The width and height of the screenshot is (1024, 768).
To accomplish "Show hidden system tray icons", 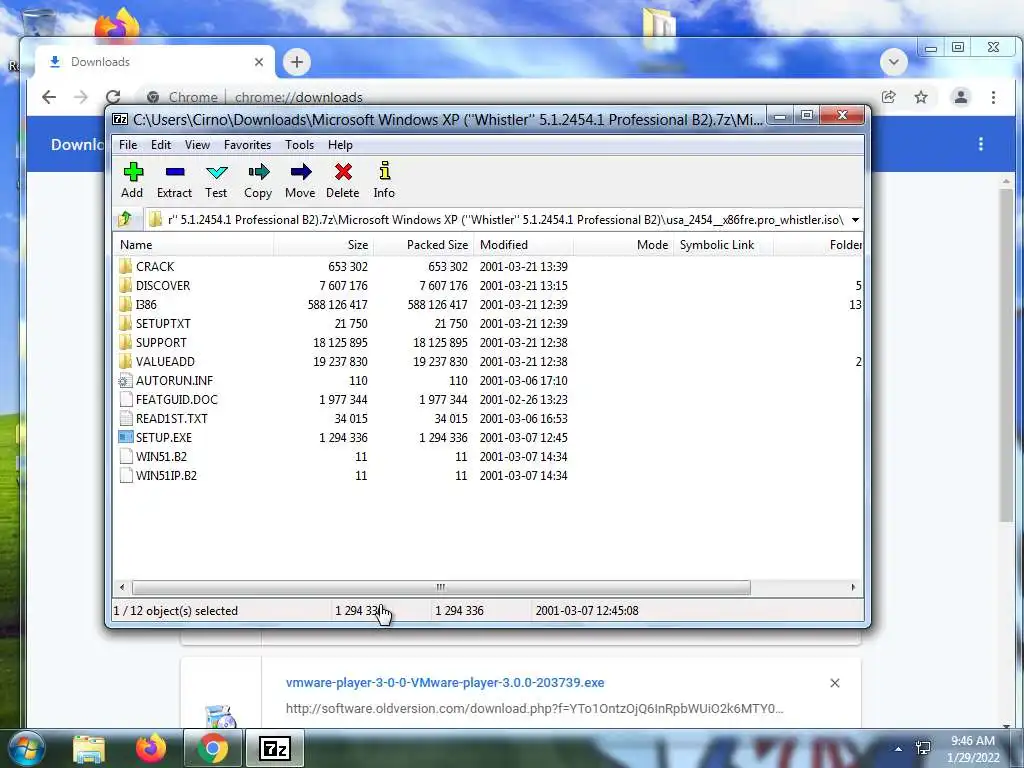I will click(x=899, y=749).
